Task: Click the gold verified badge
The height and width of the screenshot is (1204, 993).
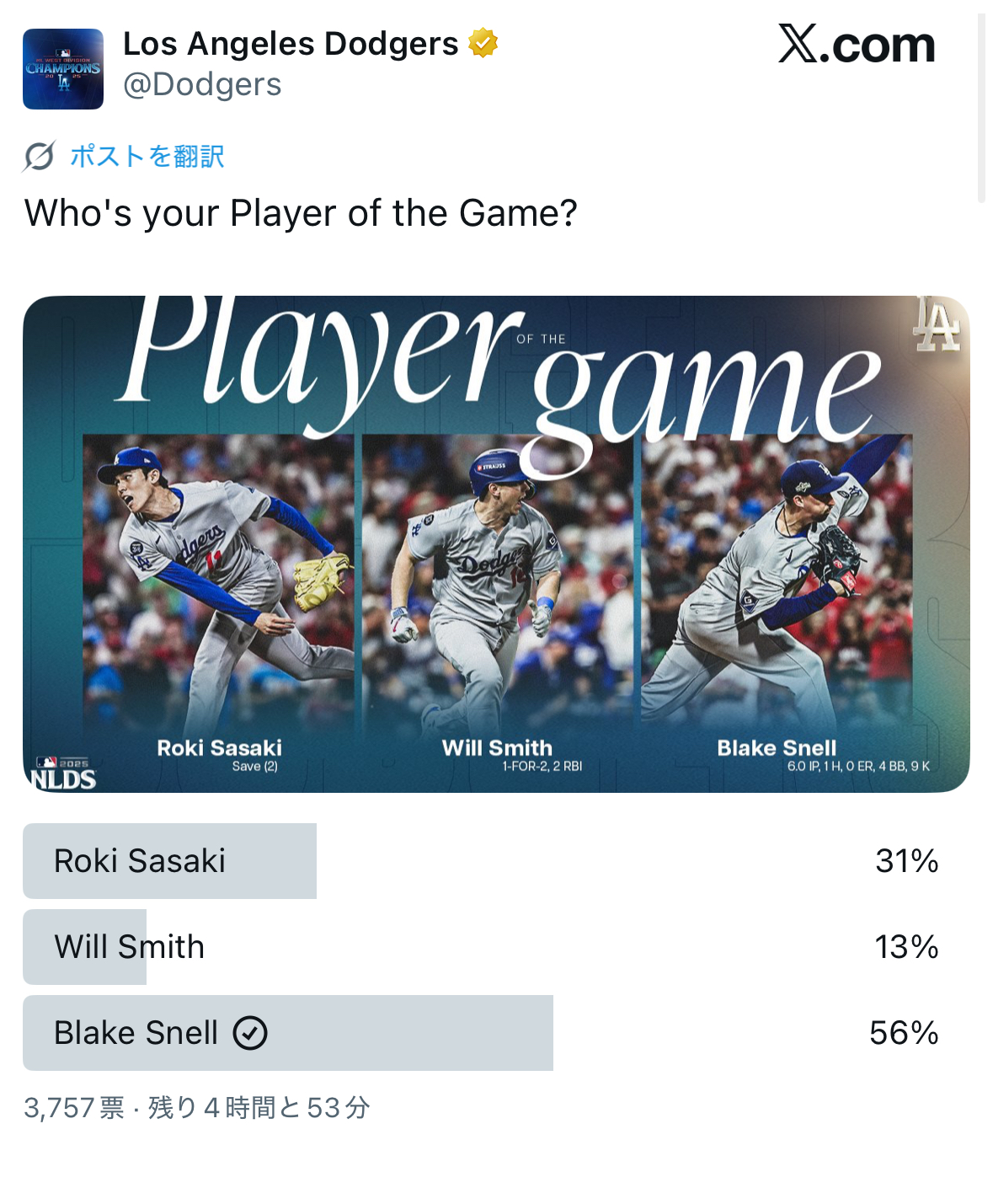Action: [x=483, y=43]
